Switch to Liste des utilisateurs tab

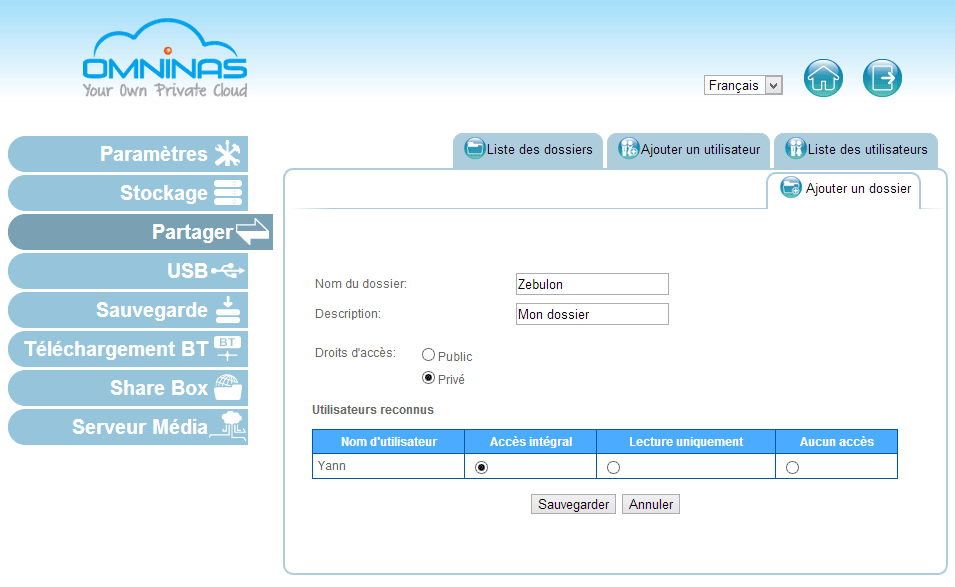coord(856,150)
